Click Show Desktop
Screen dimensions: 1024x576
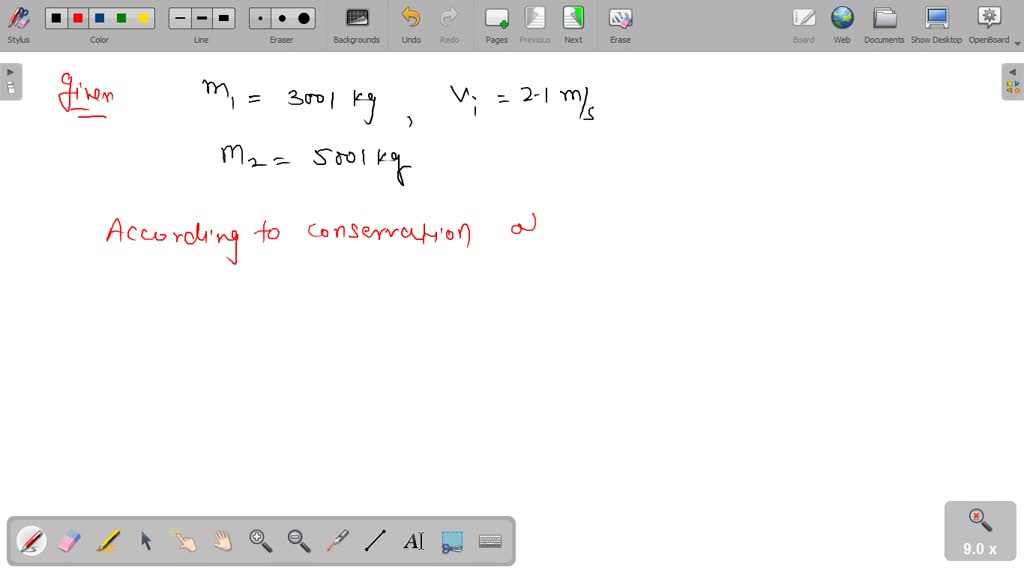[x=936, y=25]
